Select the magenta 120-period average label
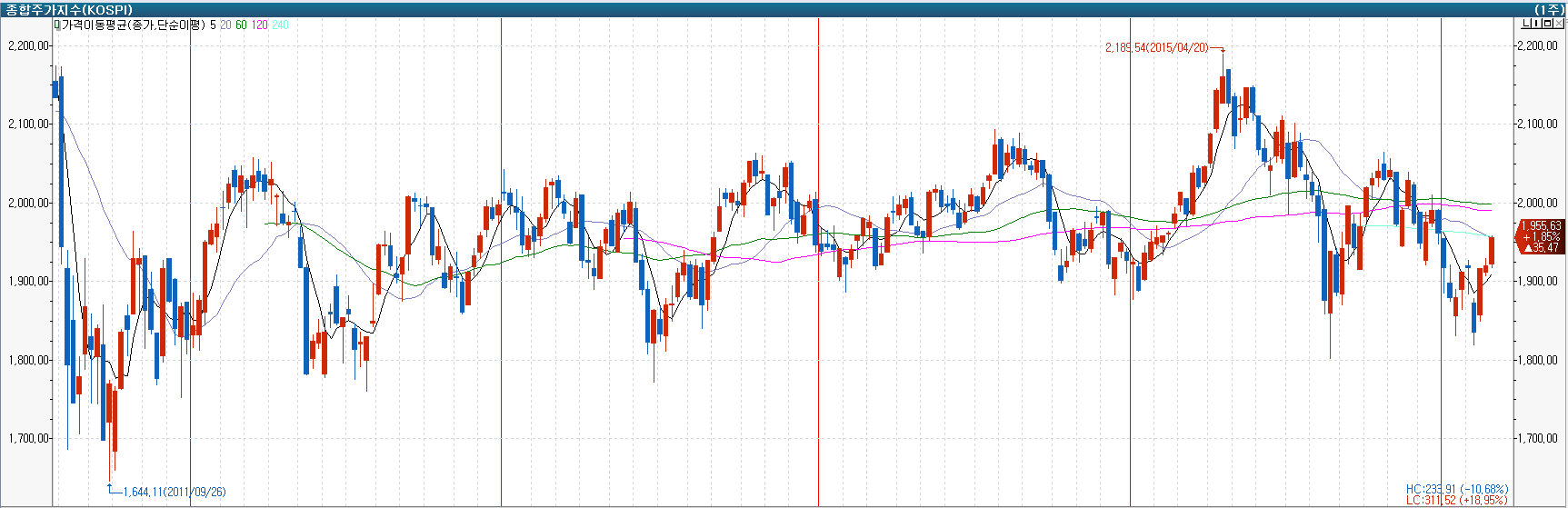Screen dimensions: 1568x508 pyautogui.click(x=259, y=25)
